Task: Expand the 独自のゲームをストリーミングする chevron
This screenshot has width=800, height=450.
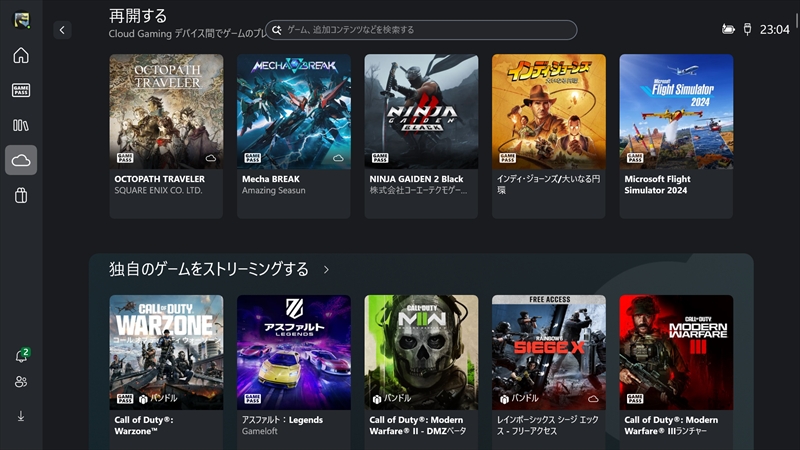Action: pos(326,270)
